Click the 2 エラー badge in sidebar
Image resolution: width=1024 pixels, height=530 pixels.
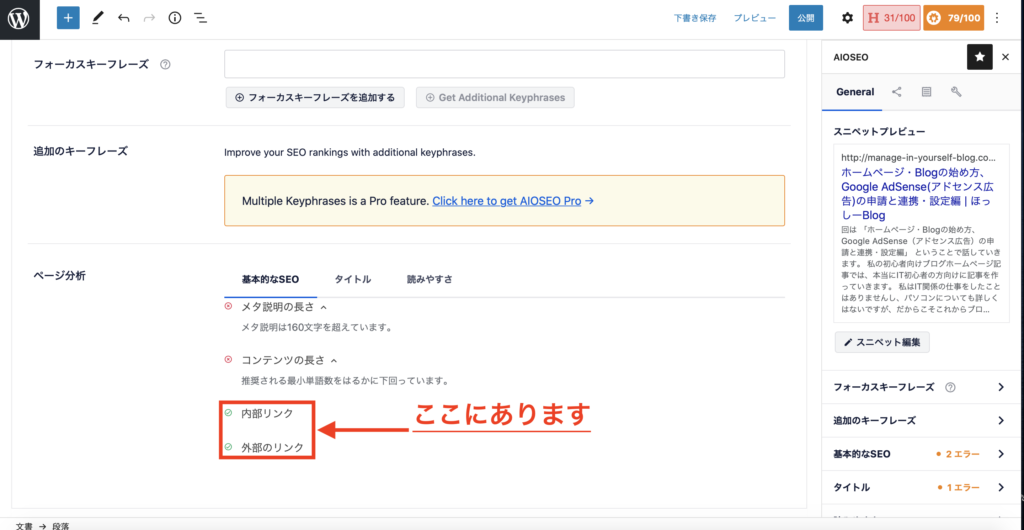pos(958,454)
